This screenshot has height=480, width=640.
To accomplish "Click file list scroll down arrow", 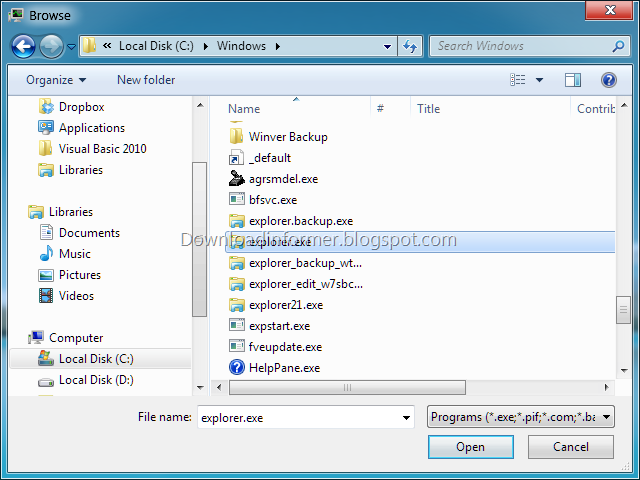I will point(624,371).
